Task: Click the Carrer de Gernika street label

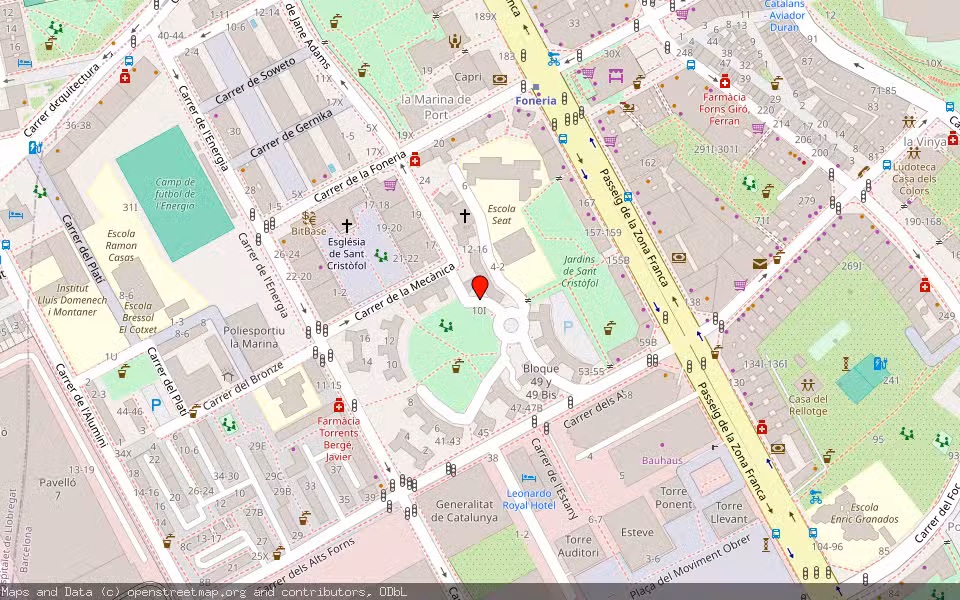Action: [291, 133]
